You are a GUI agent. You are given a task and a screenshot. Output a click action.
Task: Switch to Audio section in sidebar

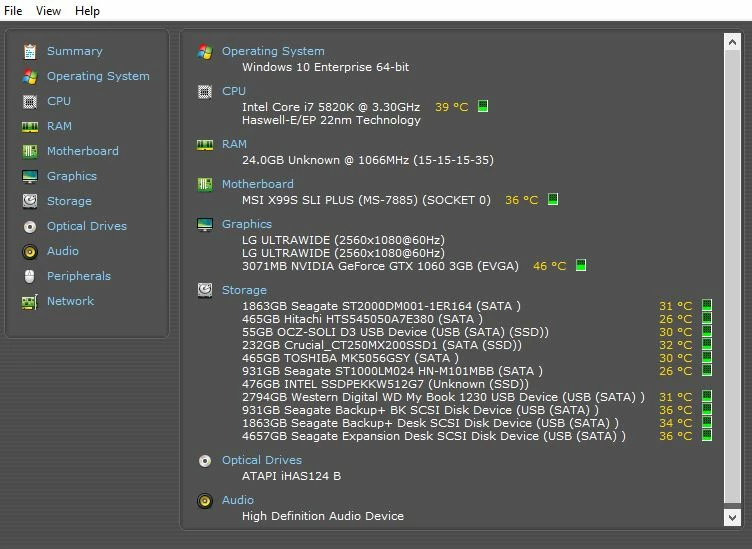(63, 251)
